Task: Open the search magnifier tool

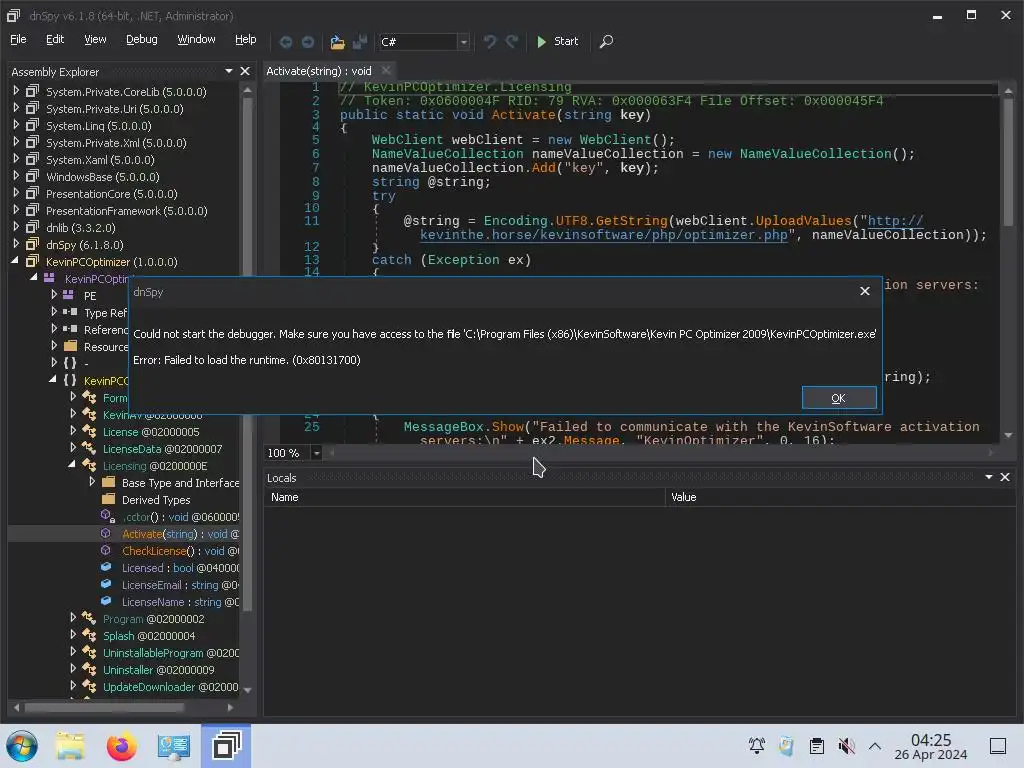Action: (606, 42)
